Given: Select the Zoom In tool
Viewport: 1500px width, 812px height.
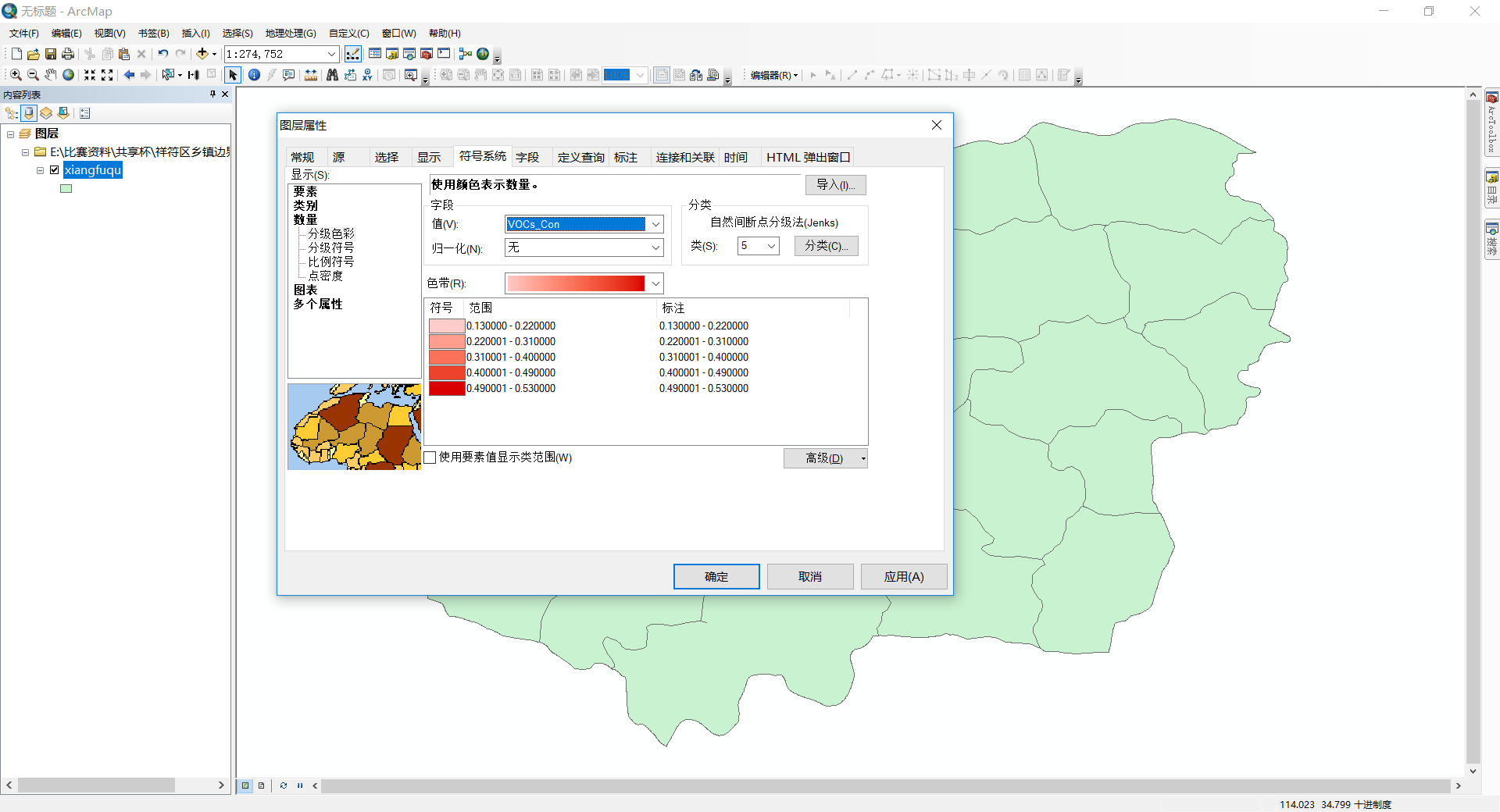Looking at the screenshot, I should 16,75.
